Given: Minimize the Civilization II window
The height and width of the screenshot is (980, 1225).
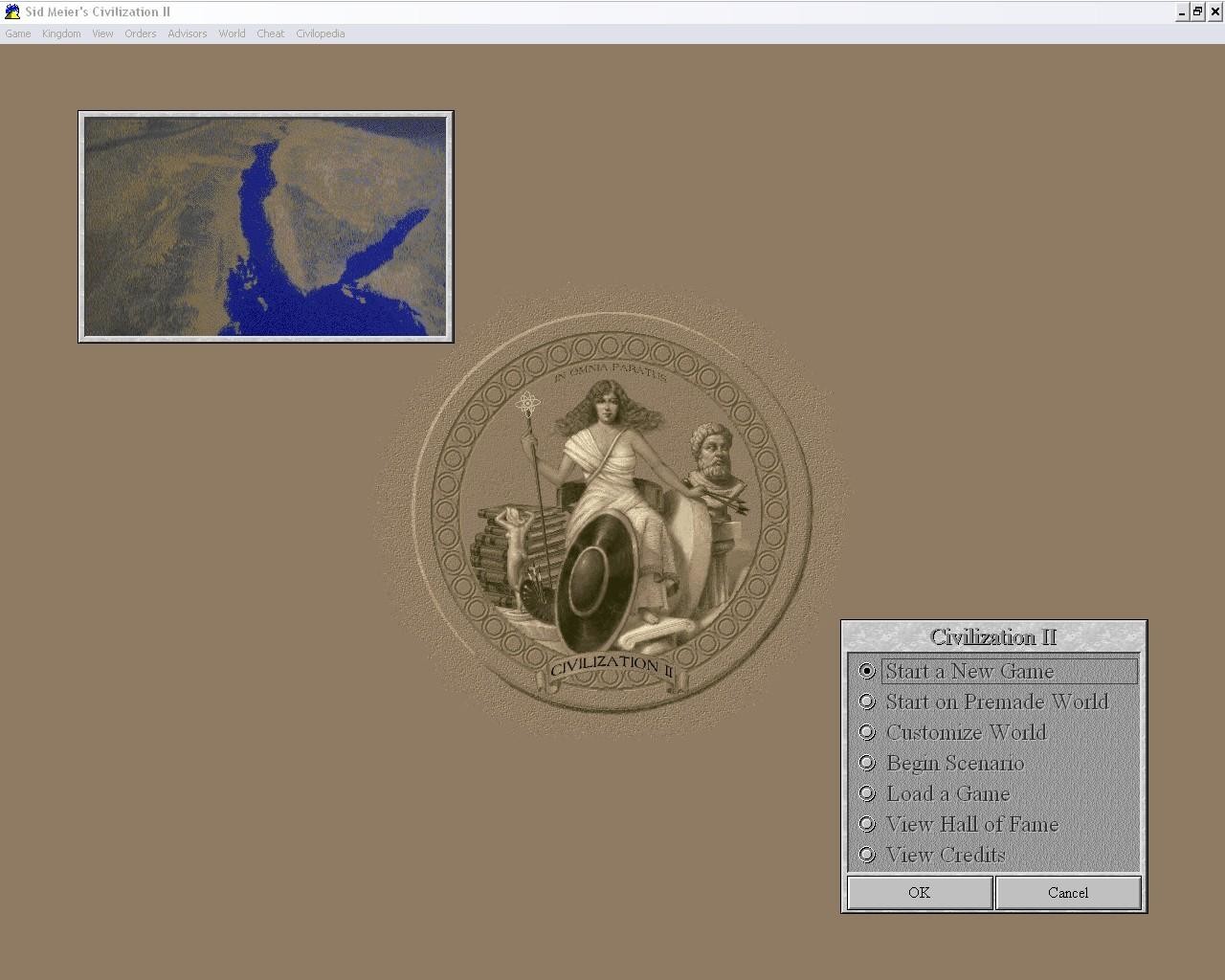Looking at the screenshot, I should point(1182,11).
